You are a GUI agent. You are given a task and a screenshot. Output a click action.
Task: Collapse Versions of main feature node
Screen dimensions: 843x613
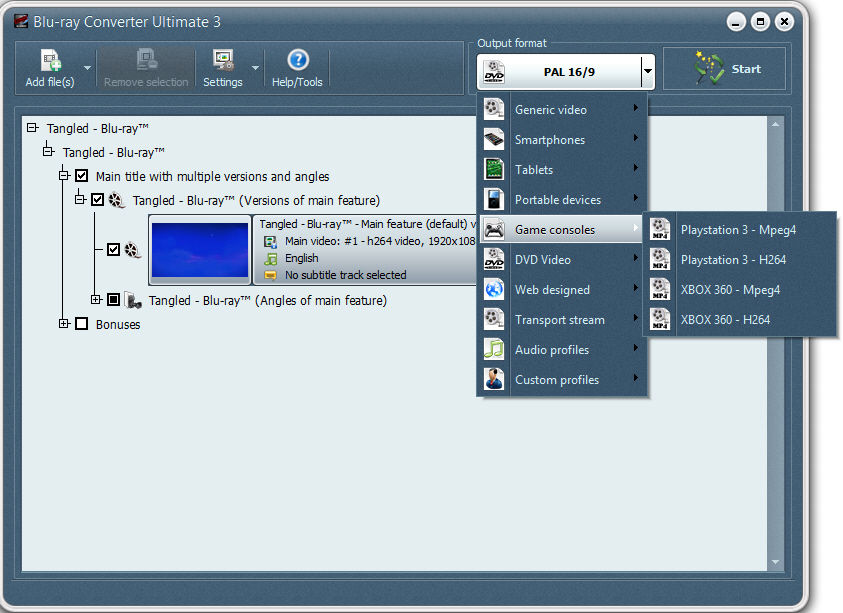pos(80,199)
